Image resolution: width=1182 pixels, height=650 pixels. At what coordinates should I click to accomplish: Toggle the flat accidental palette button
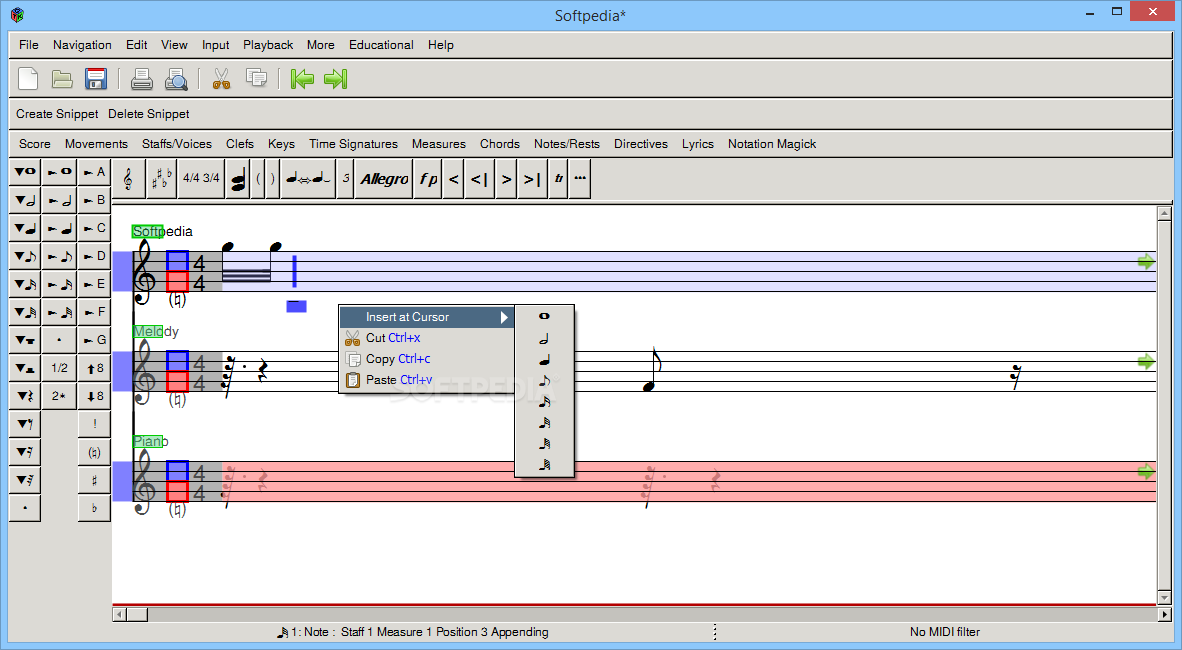pyautogui.click(x=94, y=507)
